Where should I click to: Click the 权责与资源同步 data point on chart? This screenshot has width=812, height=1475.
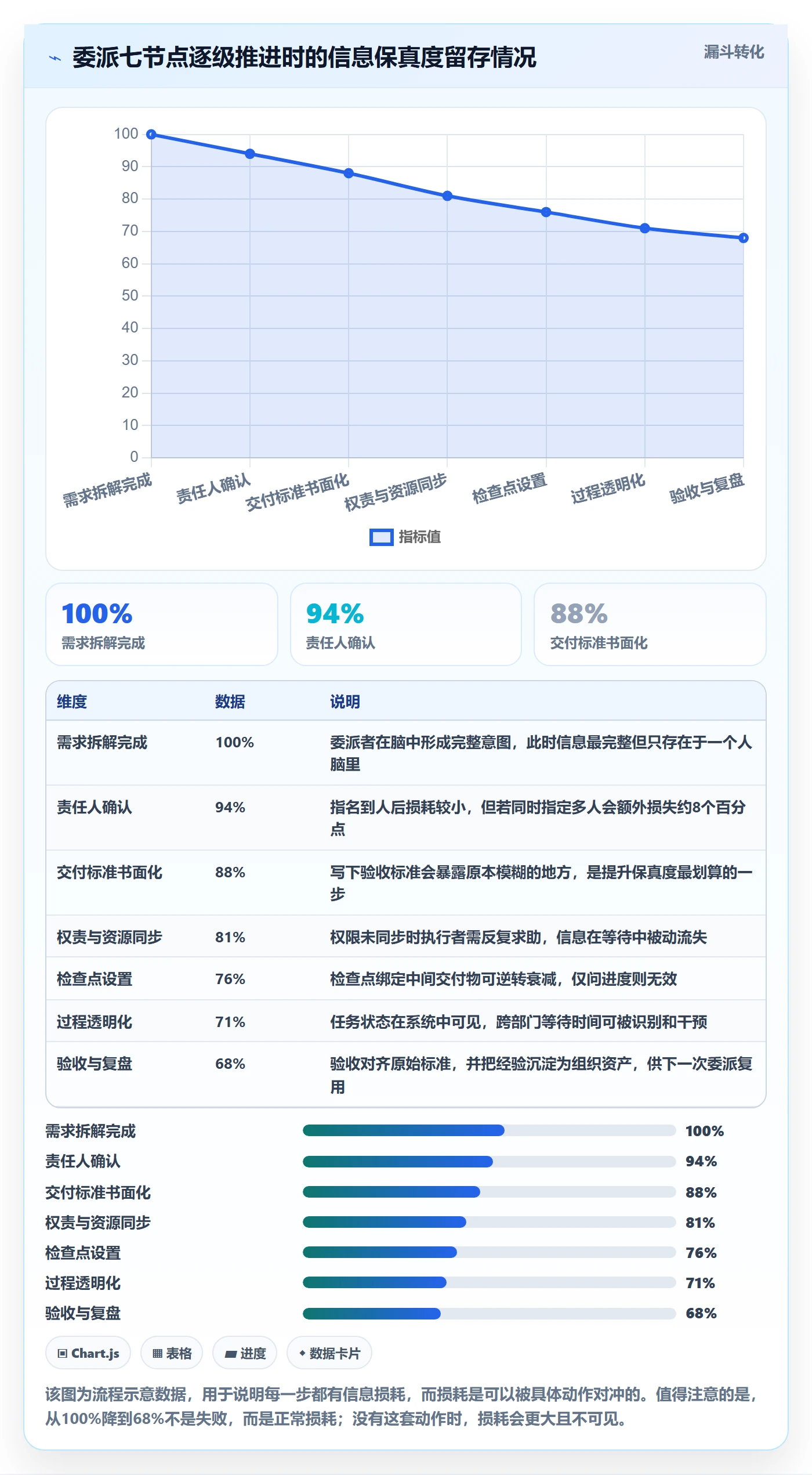pyautogui.click(x=447, y=196)
